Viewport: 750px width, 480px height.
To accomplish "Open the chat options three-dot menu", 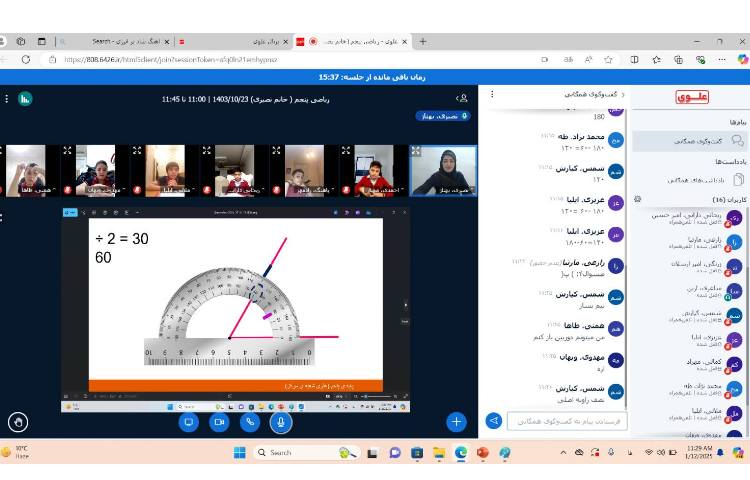I will pyautogui.click(x=492, y=94).
